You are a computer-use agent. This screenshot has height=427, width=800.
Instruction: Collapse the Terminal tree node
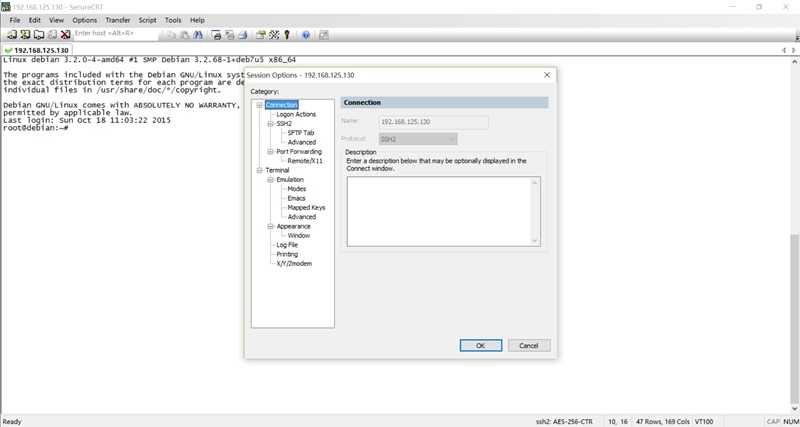point(259,170)
